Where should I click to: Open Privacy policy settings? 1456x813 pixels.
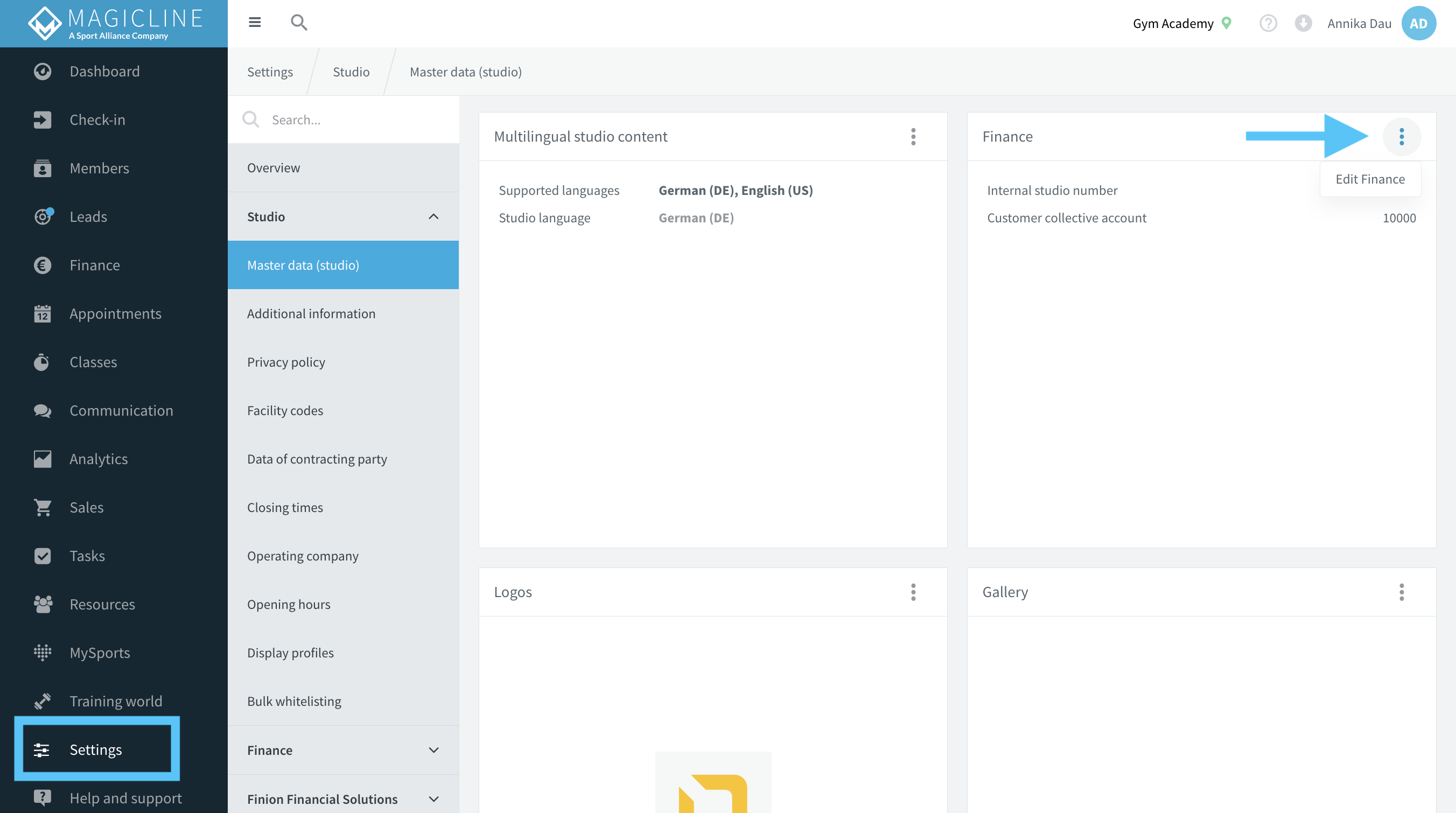pos(344,362)
